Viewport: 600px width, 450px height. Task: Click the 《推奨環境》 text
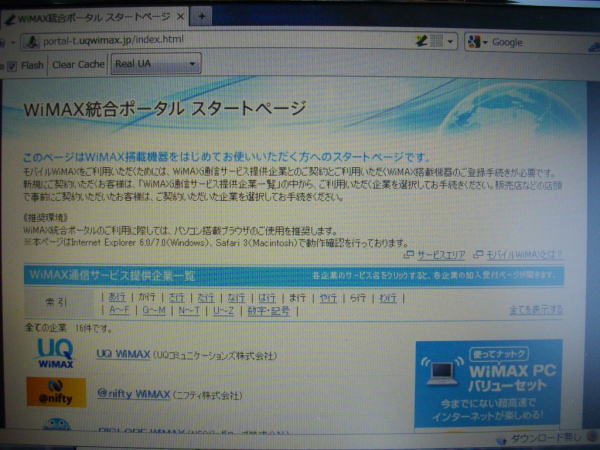tap(46, 218)
